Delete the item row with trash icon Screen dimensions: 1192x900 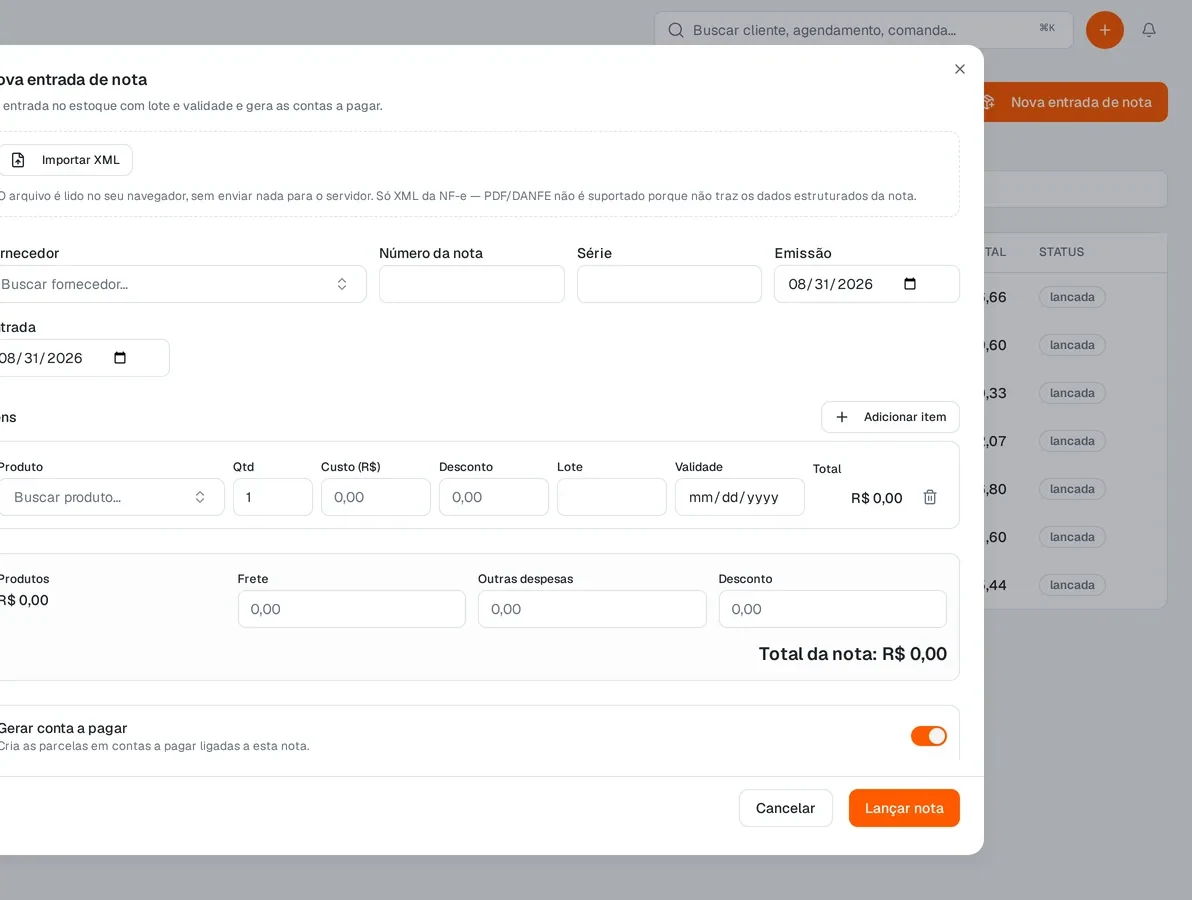pyautogui.click(x=930, y=497)
